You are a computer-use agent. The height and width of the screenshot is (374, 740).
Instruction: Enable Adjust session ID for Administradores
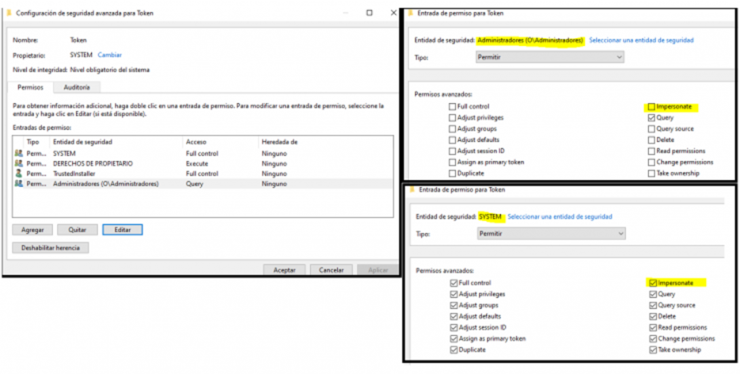click(453, 151)
